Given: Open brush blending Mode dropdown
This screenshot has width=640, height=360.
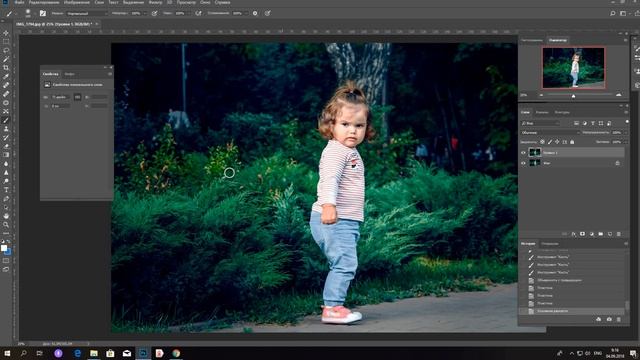Looking at the screenshot, I should (x=87, y=13).
